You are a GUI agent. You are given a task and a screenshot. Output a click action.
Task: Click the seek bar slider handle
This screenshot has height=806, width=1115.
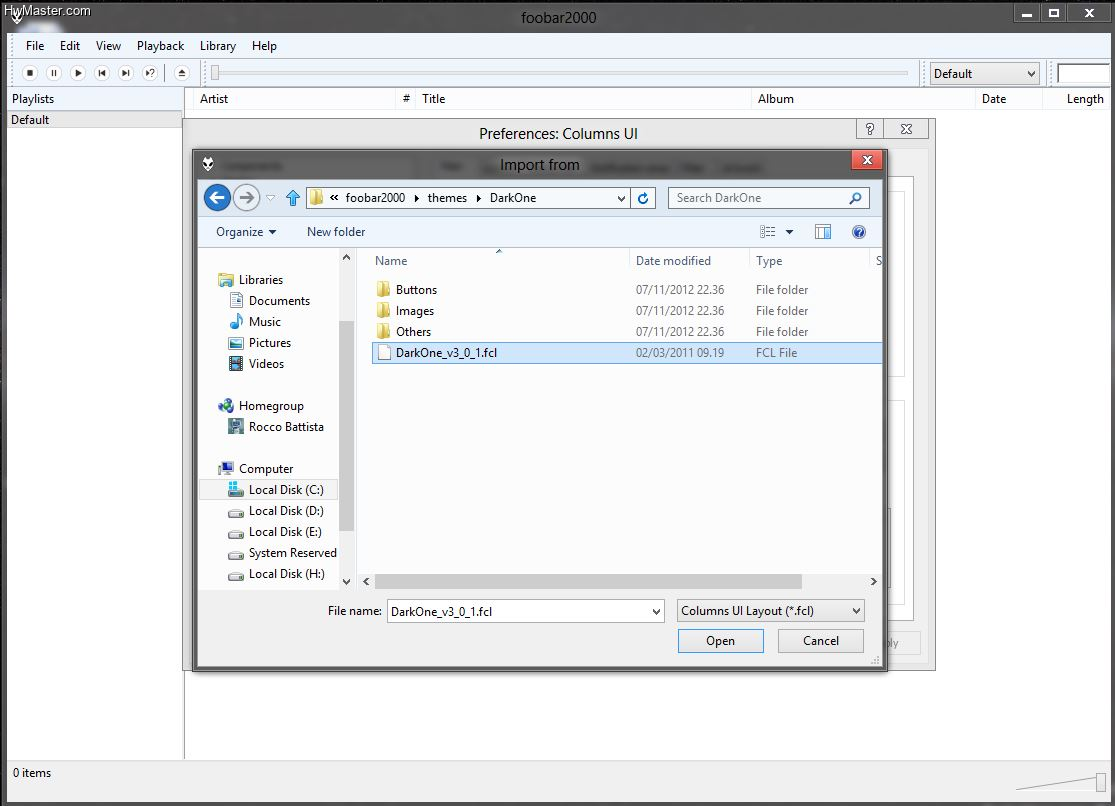pos(215,73)
